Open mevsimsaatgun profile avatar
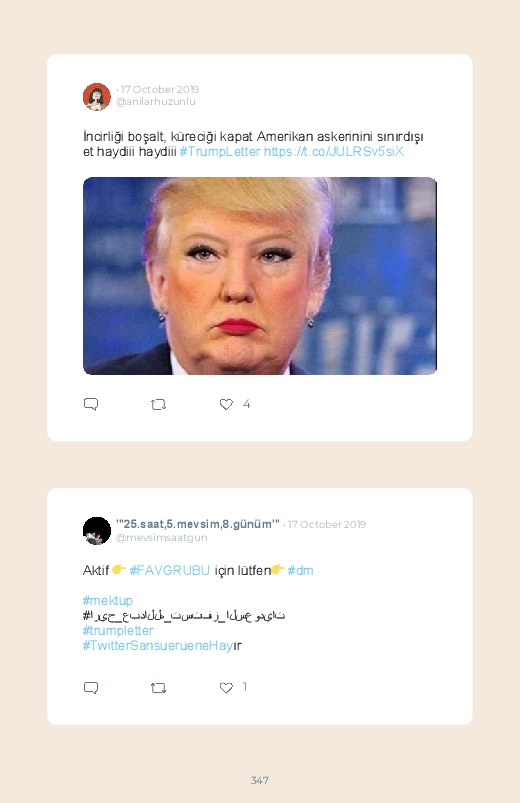The image size is (520, 803). tap(97, 531)
